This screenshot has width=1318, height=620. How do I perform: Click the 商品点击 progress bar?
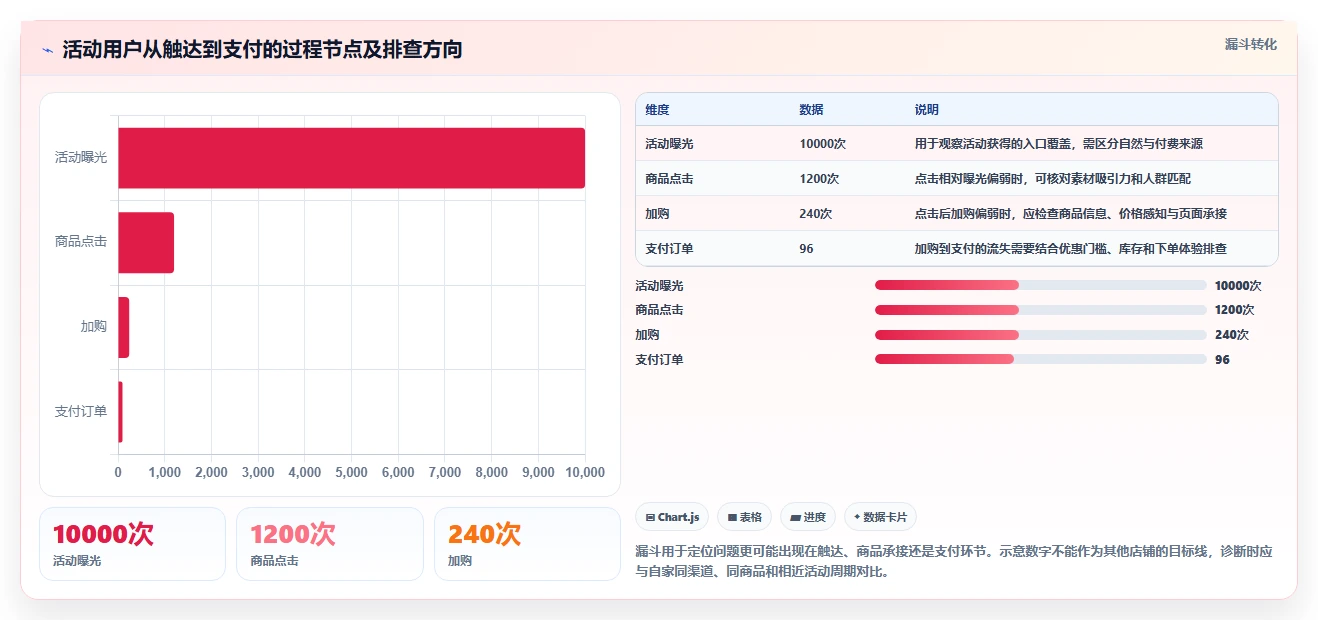pyautogui.click(x=1040, y=310)
